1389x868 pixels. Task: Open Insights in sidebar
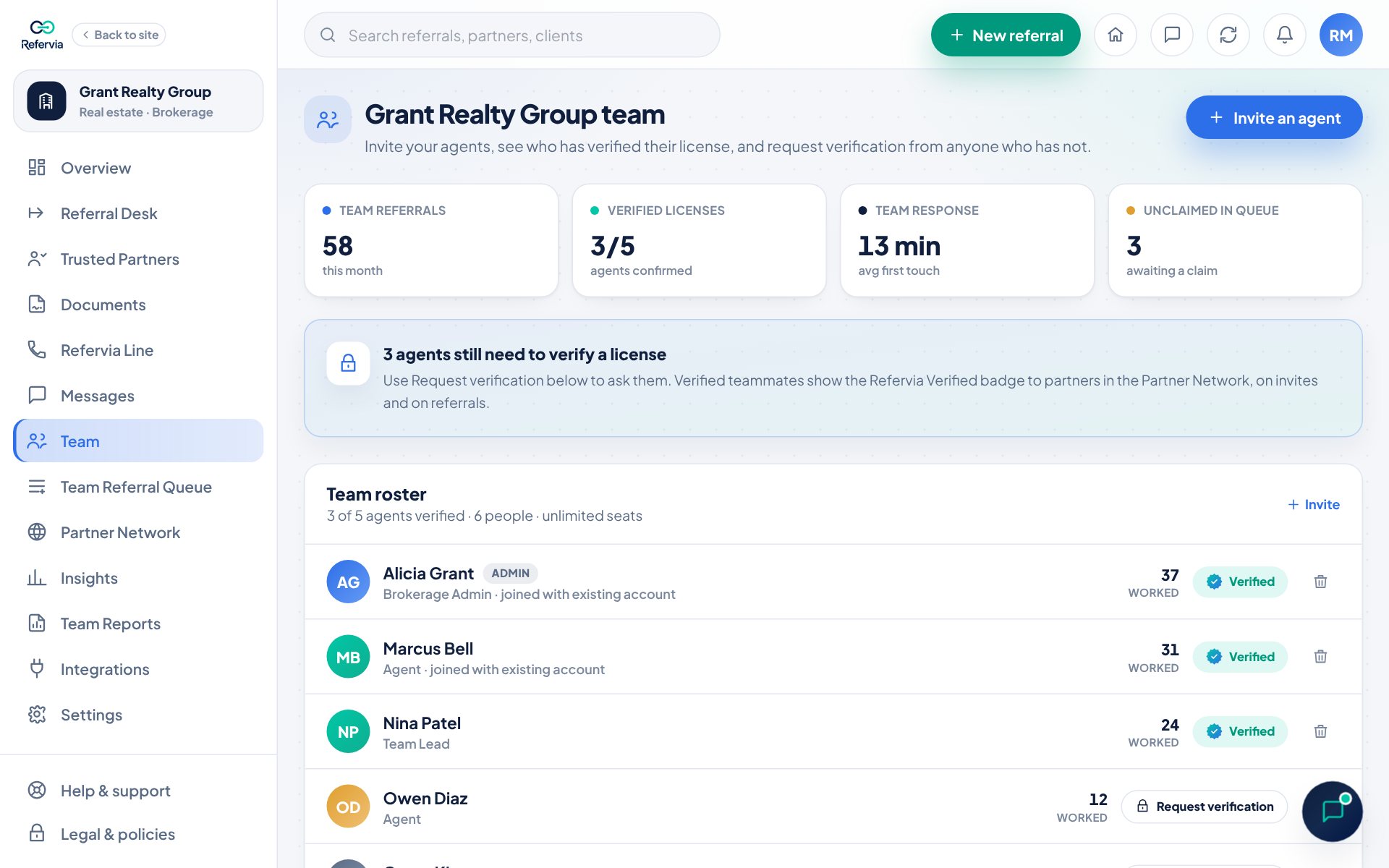[x=138, y=578]
